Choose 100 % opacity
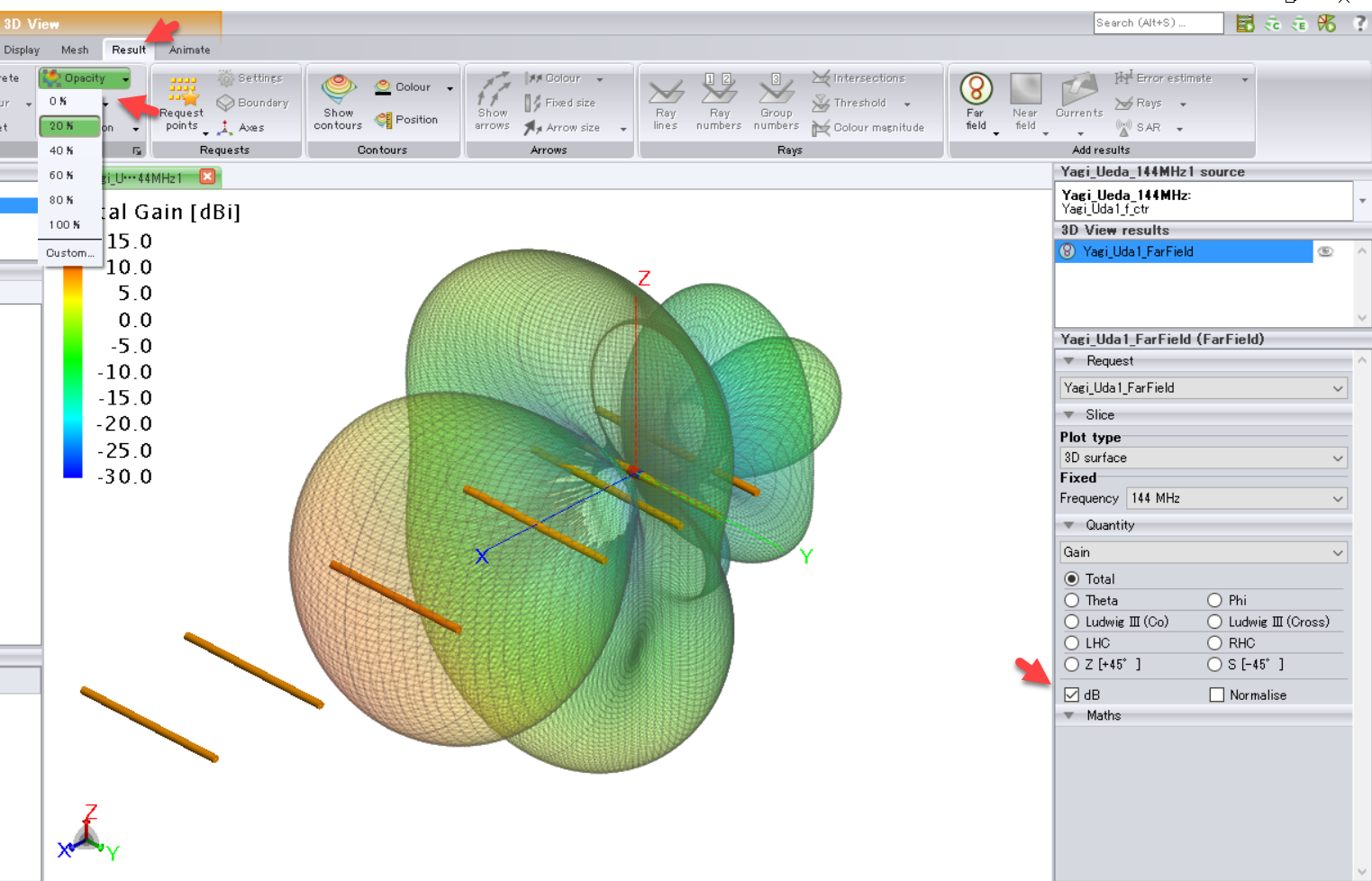This screenshot has height=881, width=1372. tap(69, 224)
